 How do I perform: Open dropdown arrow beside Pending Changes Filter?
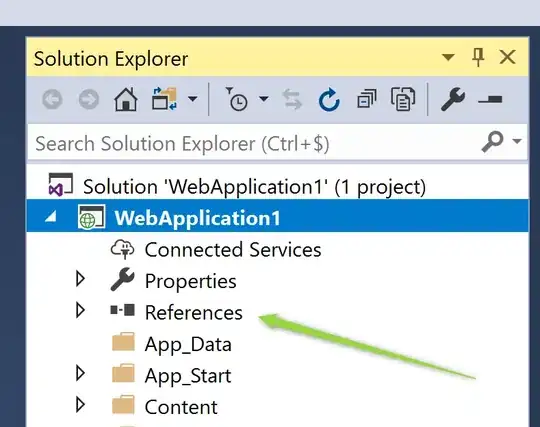[263, 99]
